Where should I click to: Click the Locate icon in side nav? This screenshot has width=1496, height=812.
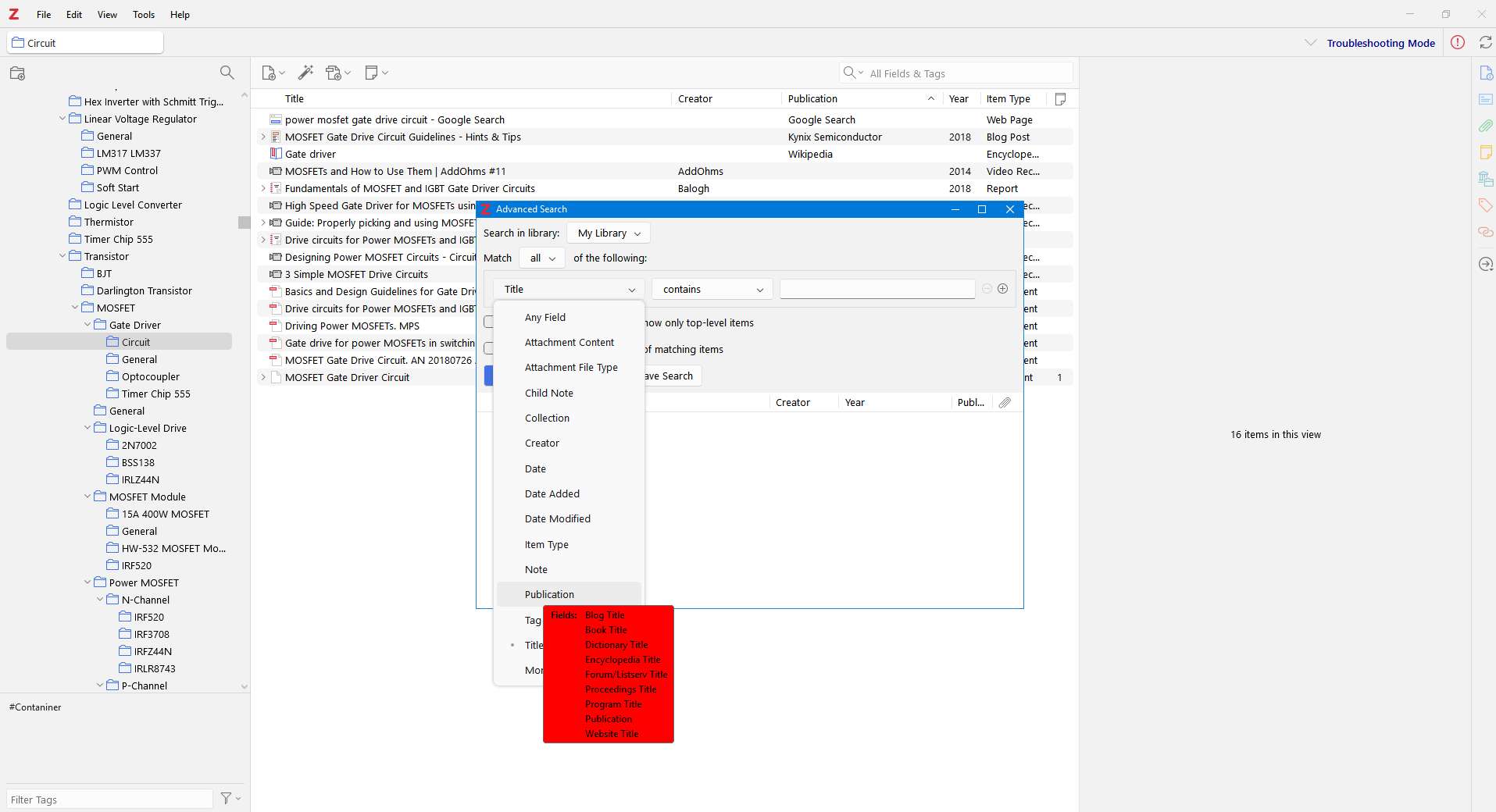tap(1485, 265)
